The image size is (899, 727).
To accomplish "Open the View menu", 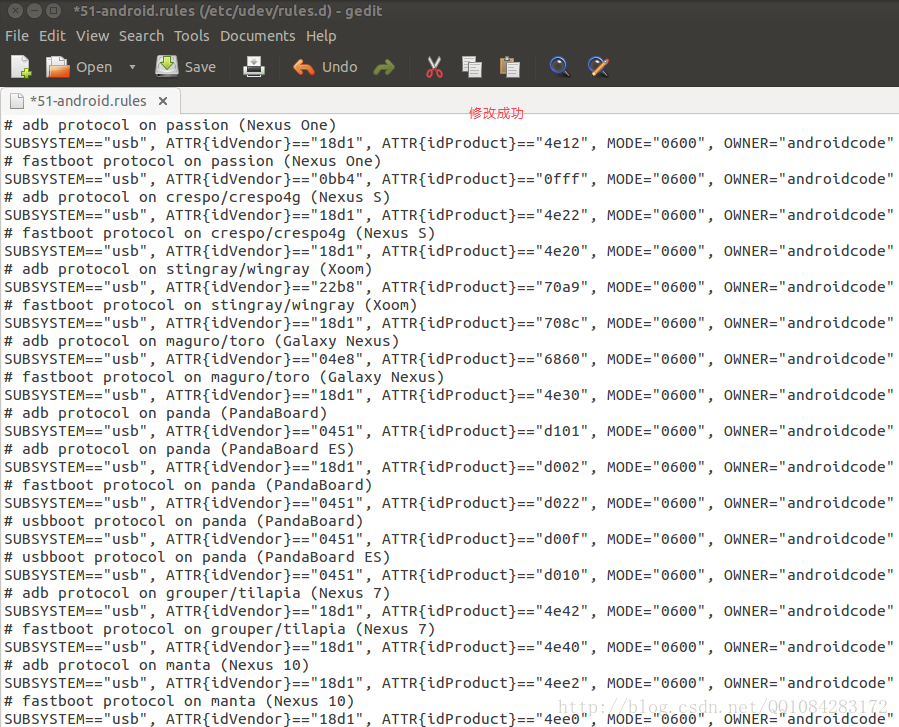I will (92, 36).
